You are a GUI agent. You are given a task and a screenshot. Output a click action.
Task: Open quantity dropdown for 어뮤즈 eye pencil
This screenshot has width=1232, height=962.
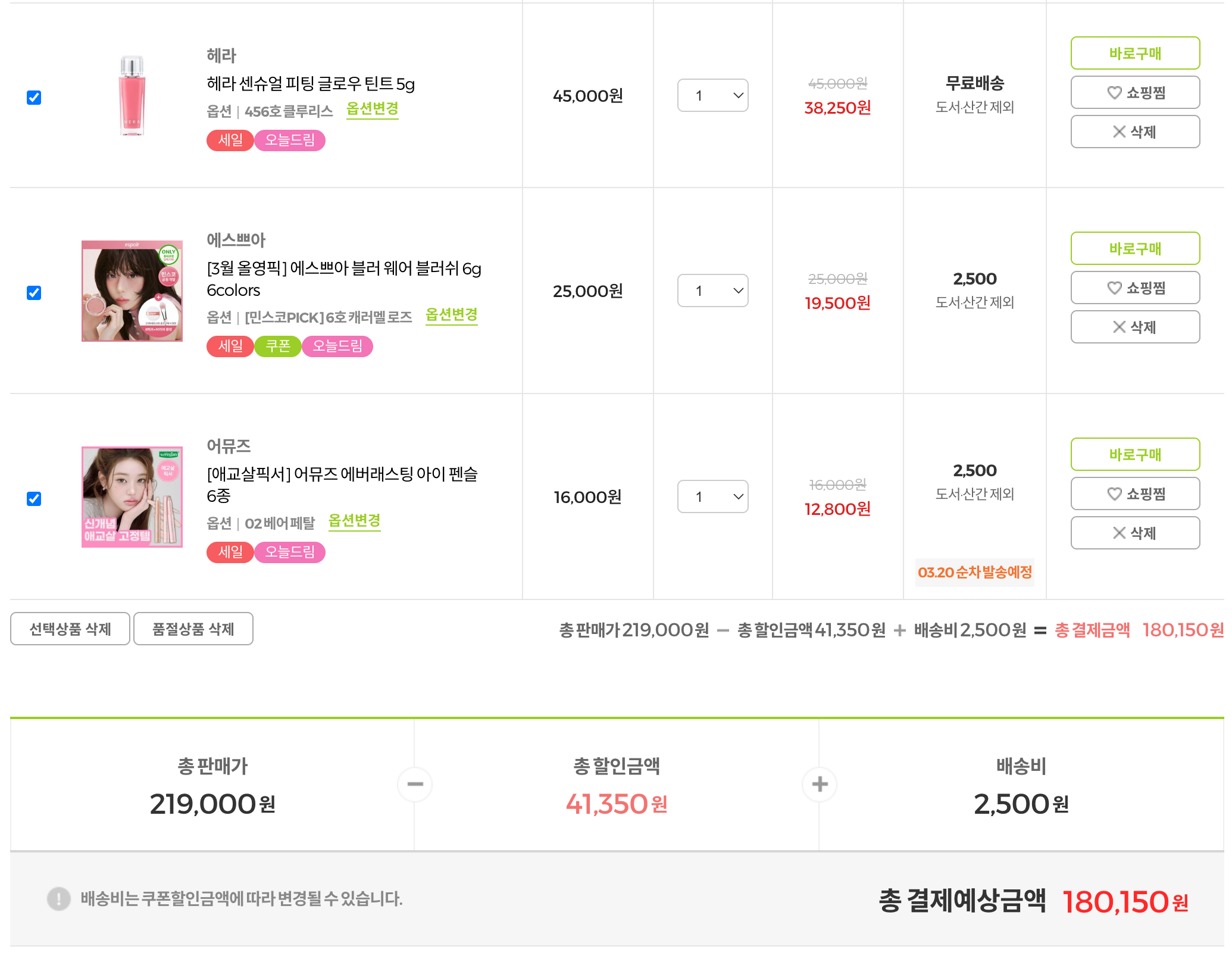(712, 496)
